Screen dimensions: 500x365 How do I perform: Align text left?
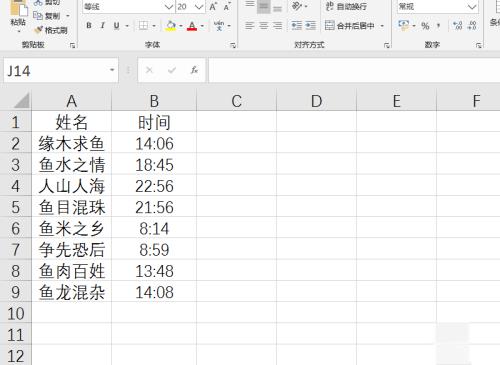(250, 25)
